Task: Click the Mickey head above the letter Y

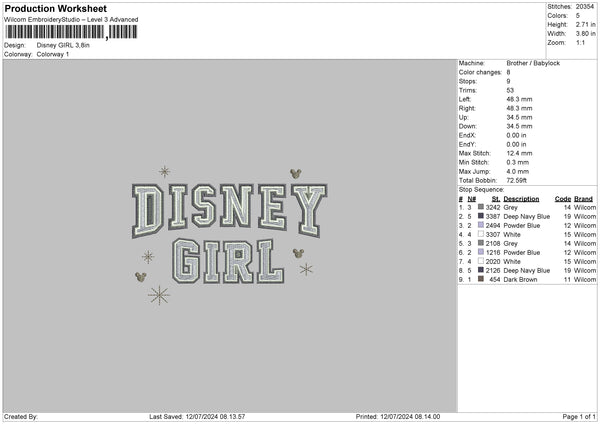Action: (294, 174)
